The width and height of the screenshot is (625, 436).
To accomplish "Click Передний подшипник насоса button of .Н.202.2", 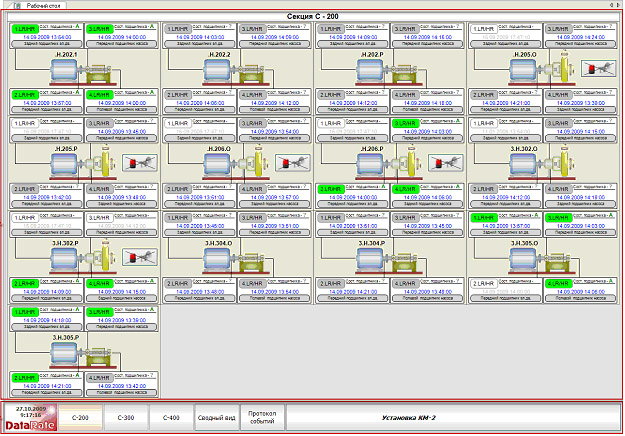I will tap(275, 44).
